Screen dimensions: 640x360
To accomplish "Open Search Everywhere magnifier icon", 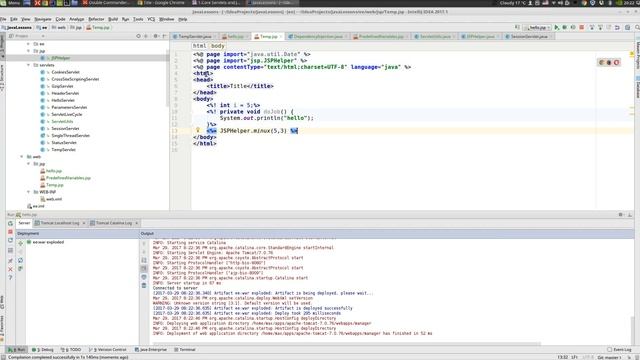I will pyautogui.click(x=637, y=27).
